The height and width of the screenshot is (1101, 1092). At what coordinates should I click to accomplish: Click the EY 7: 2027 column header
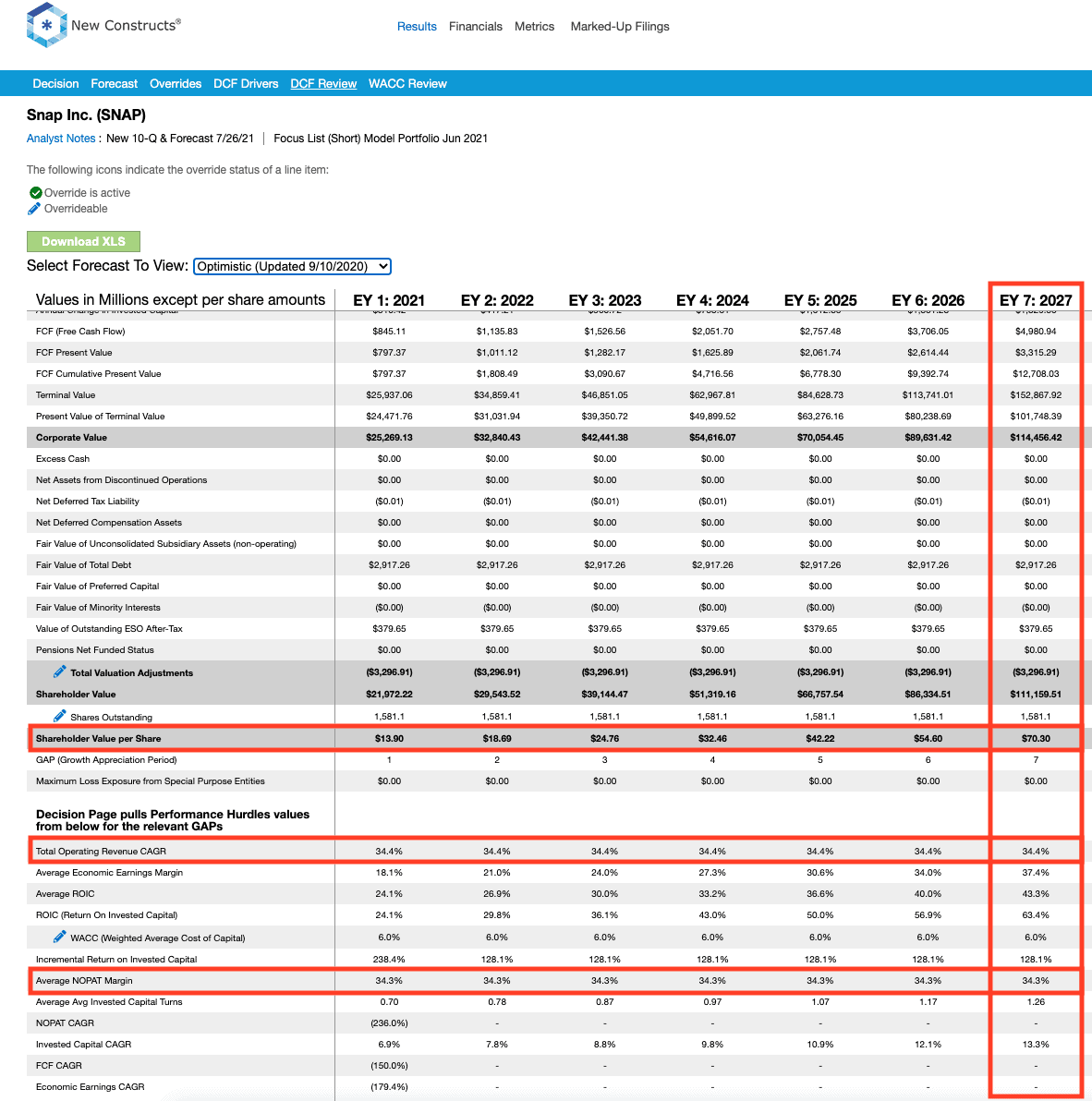pyautogui.click(x=1036, y=300)
